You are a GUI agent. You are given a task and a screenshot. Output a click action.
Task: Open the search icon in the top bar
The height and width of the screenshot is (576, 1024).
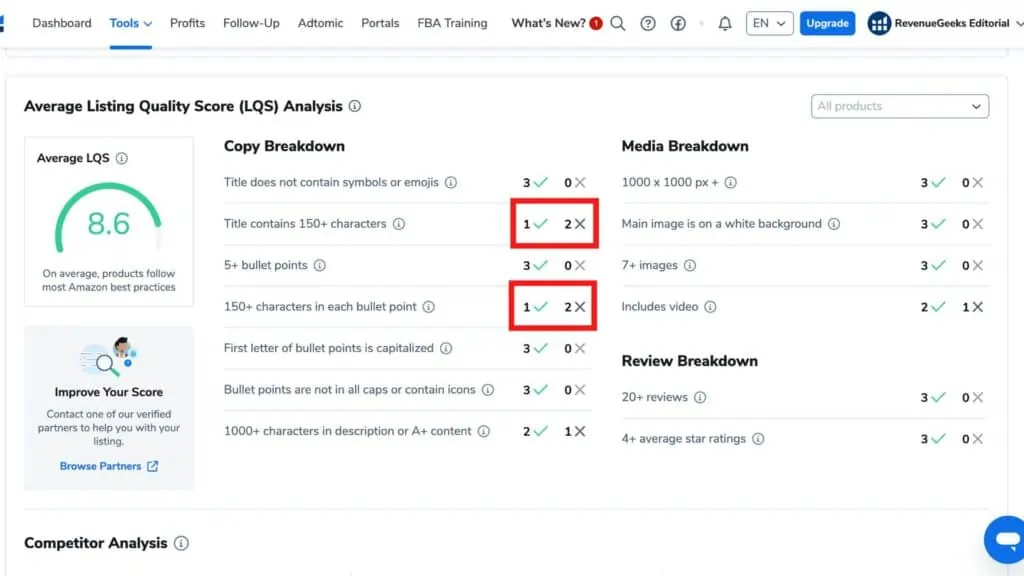click(617, 22)
